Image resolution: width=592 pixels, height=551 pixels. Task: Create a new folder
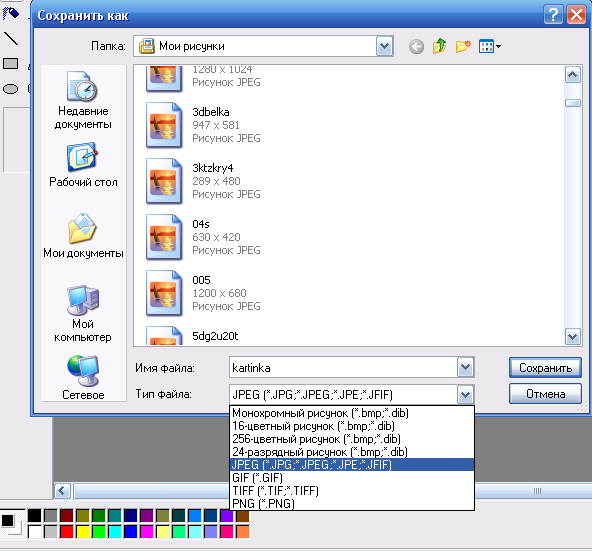[463, 46]
